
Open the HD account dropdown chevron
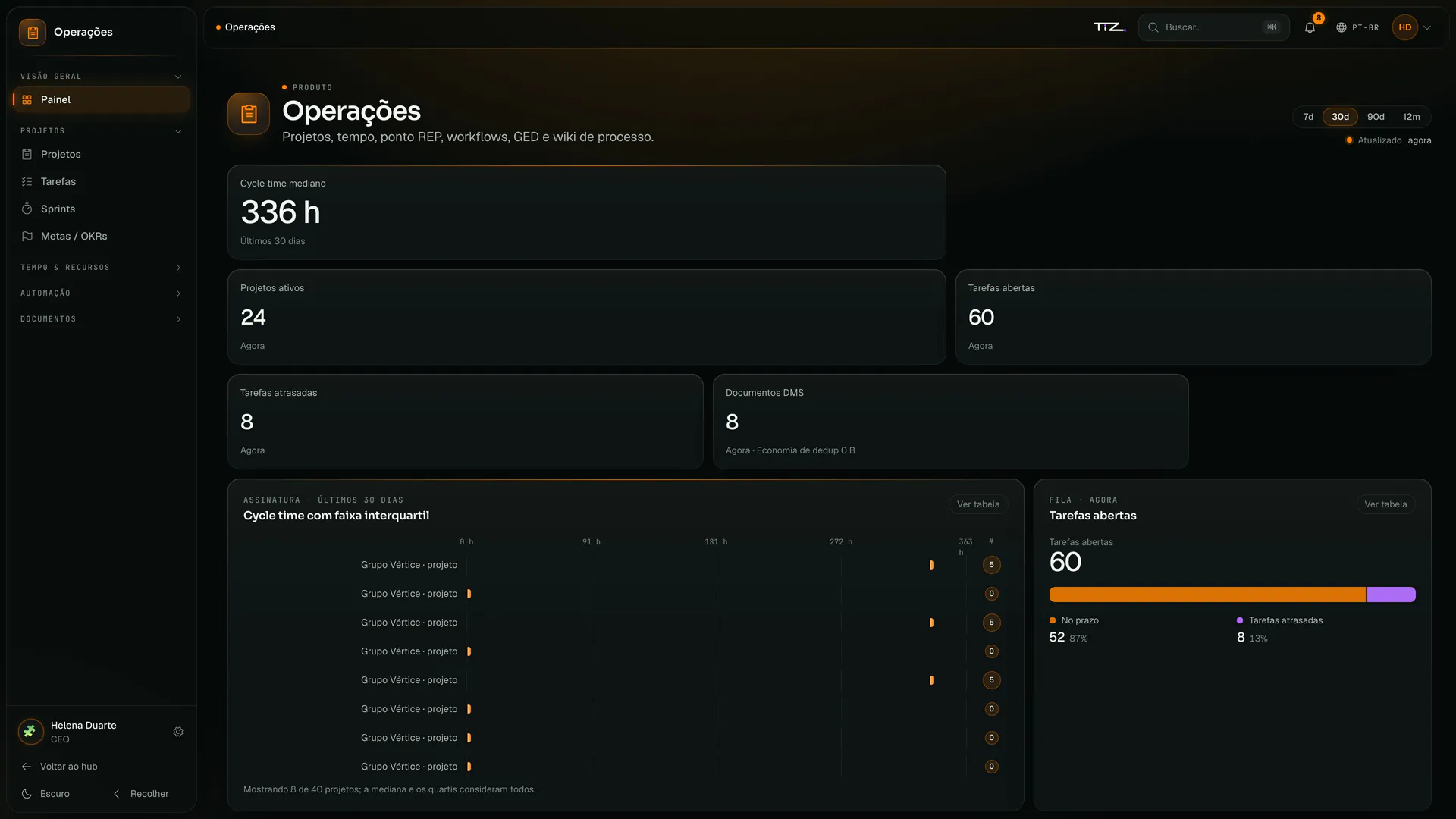[x=1427, y=27]
